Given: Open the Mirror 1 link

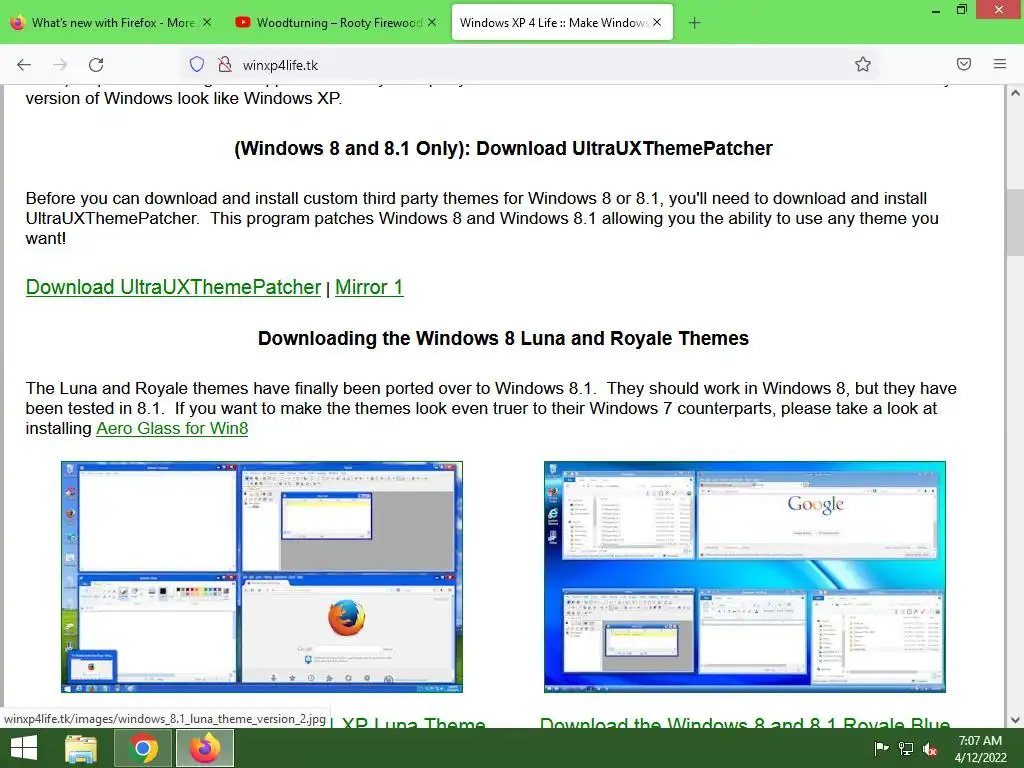Looking at the screenshot, I should (369, 287).
